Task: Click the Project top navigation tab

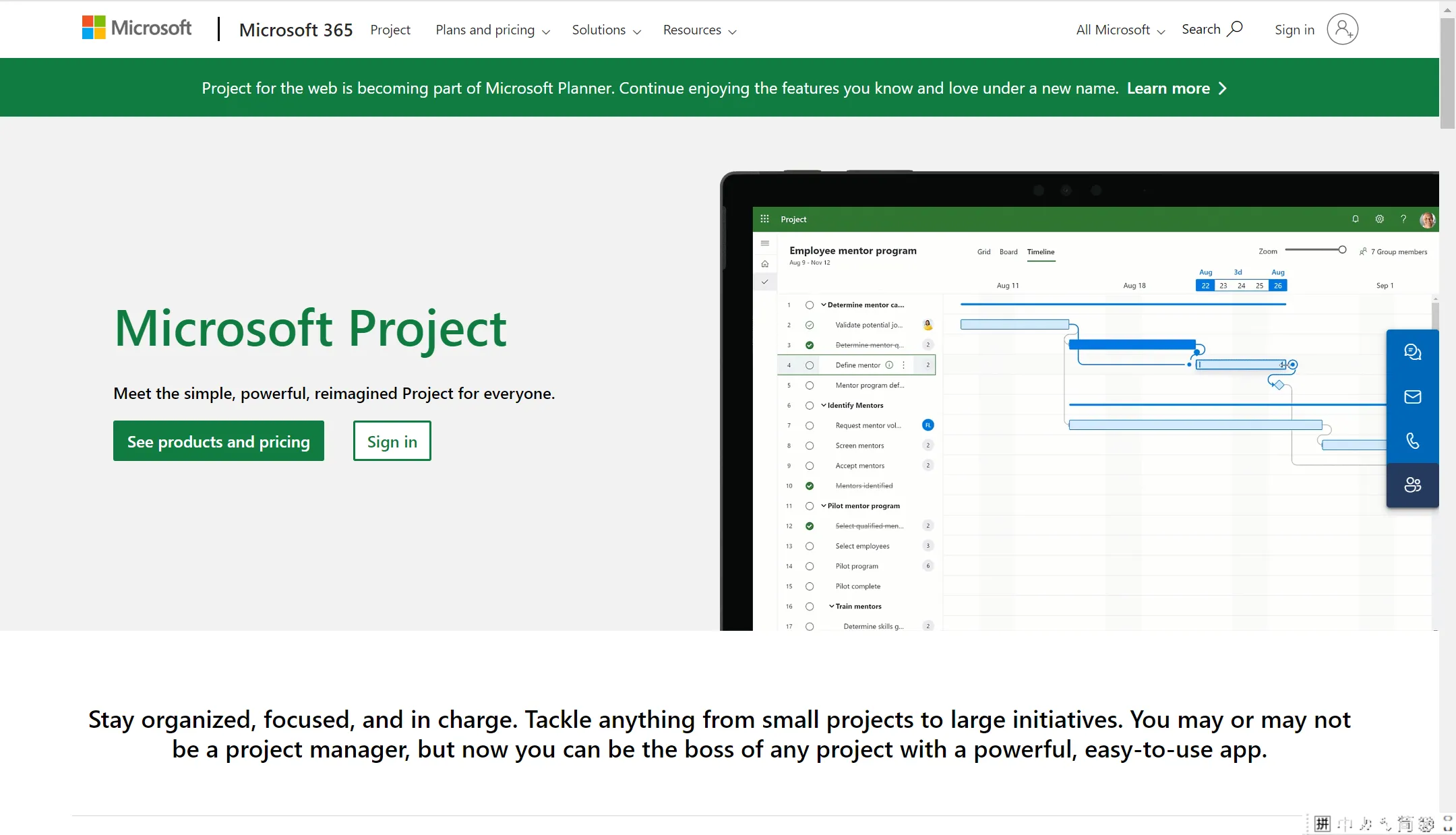Action: 390,29
